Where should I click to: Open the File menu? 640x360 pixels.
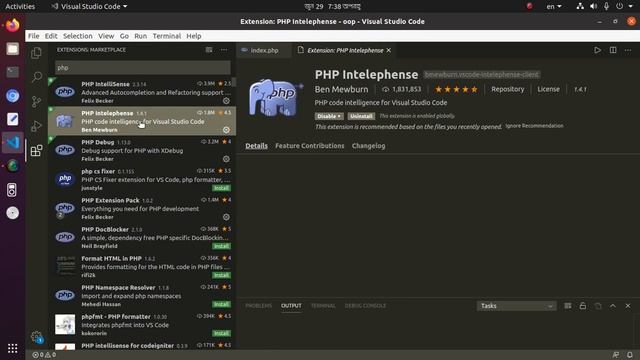pos(33,36)
